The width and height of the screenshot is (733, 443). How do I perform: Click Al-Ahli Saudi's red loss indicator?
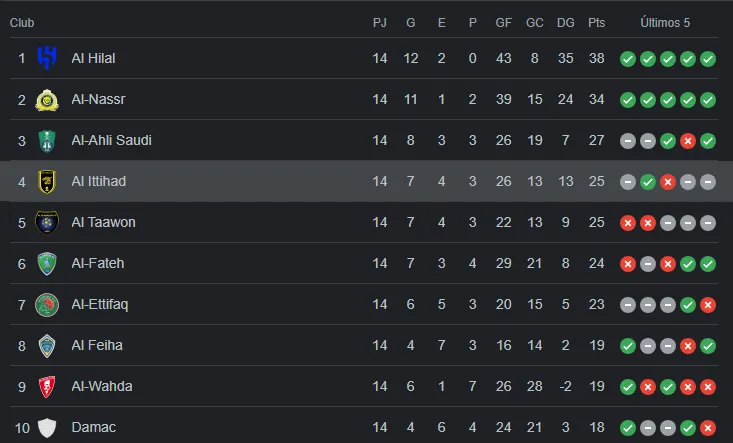688,140
